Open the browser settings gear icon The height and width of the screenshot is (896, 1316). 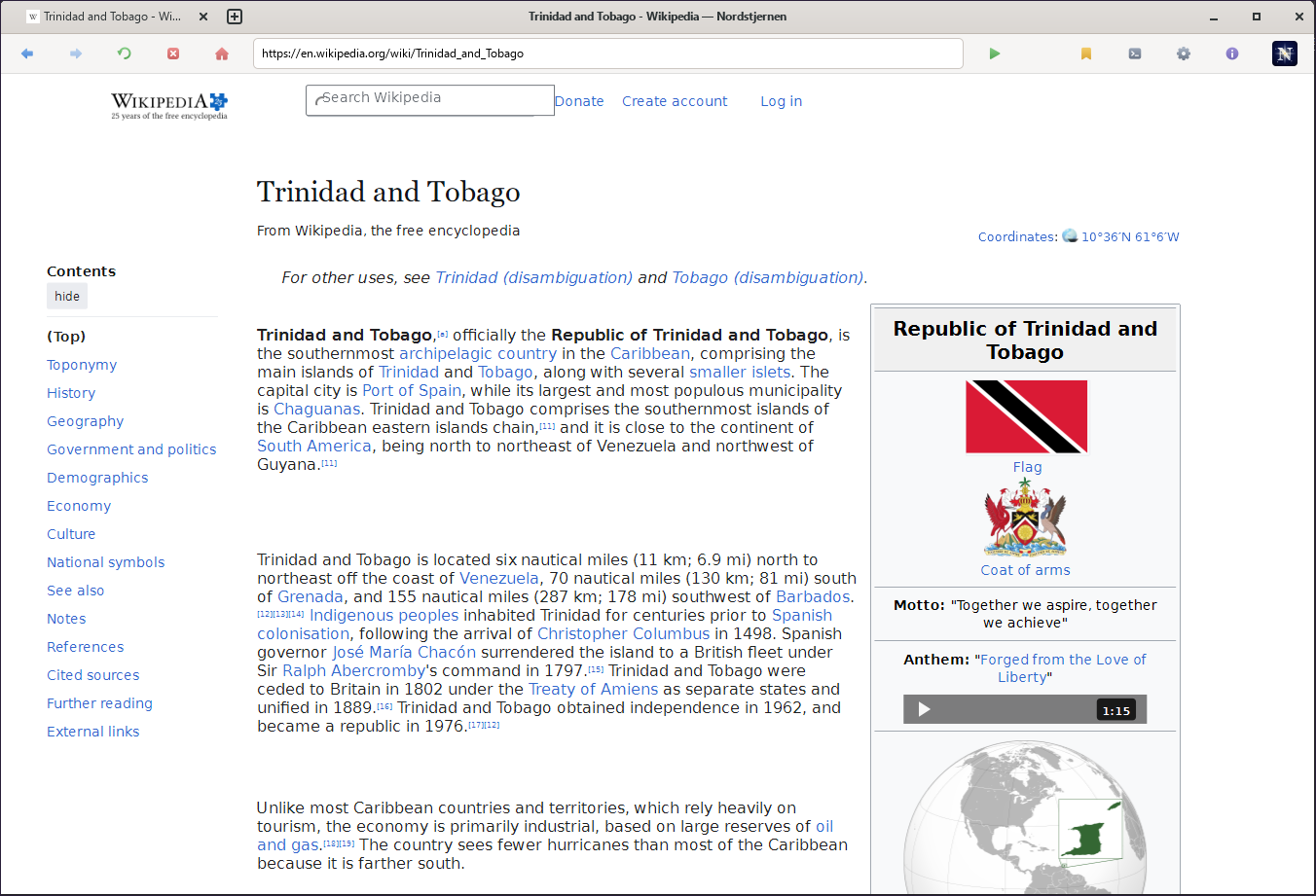click(1184, 54)
